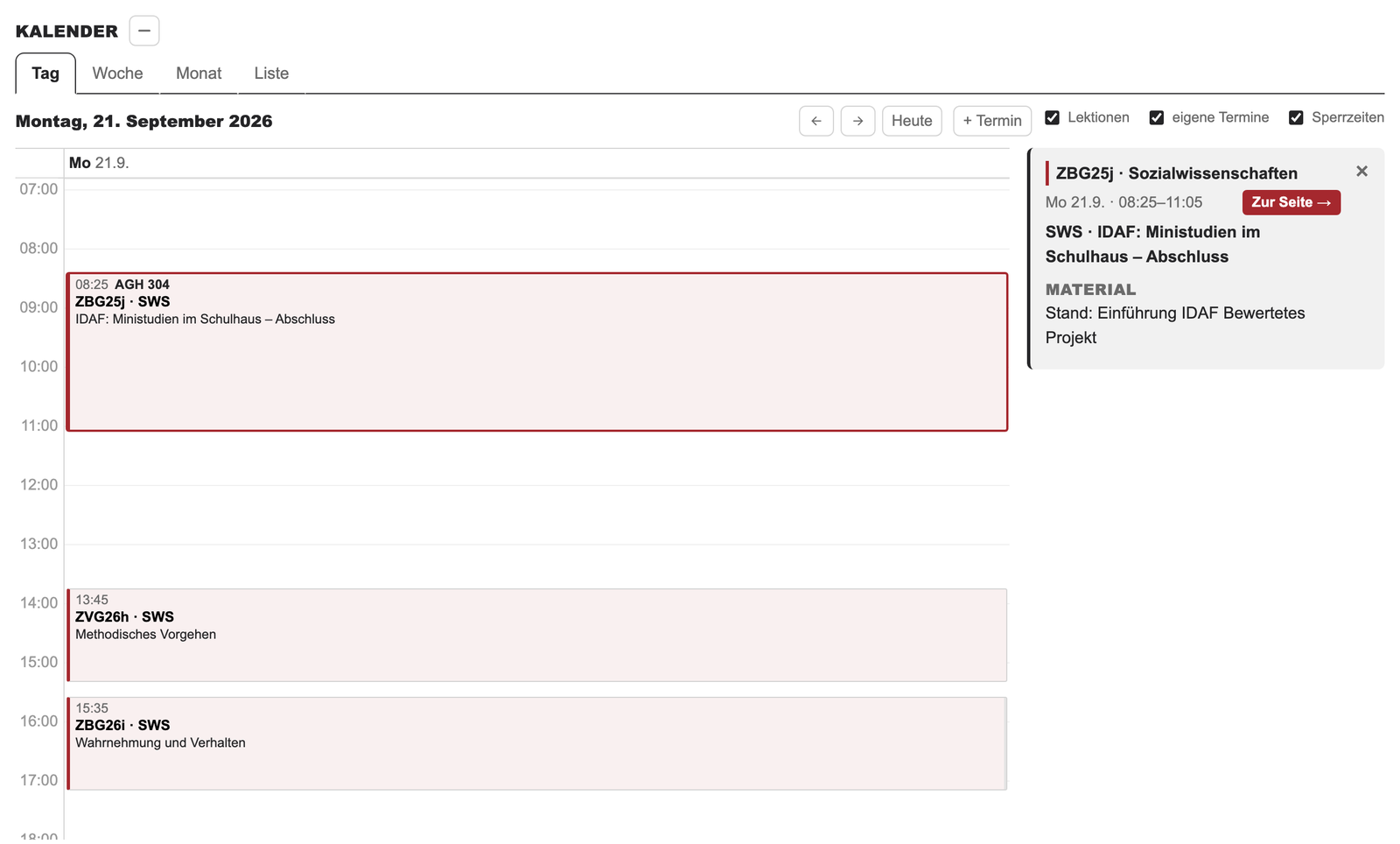Click the panel time Mo 21.9. · 08:25–11:05

[x=1124, y=202]
